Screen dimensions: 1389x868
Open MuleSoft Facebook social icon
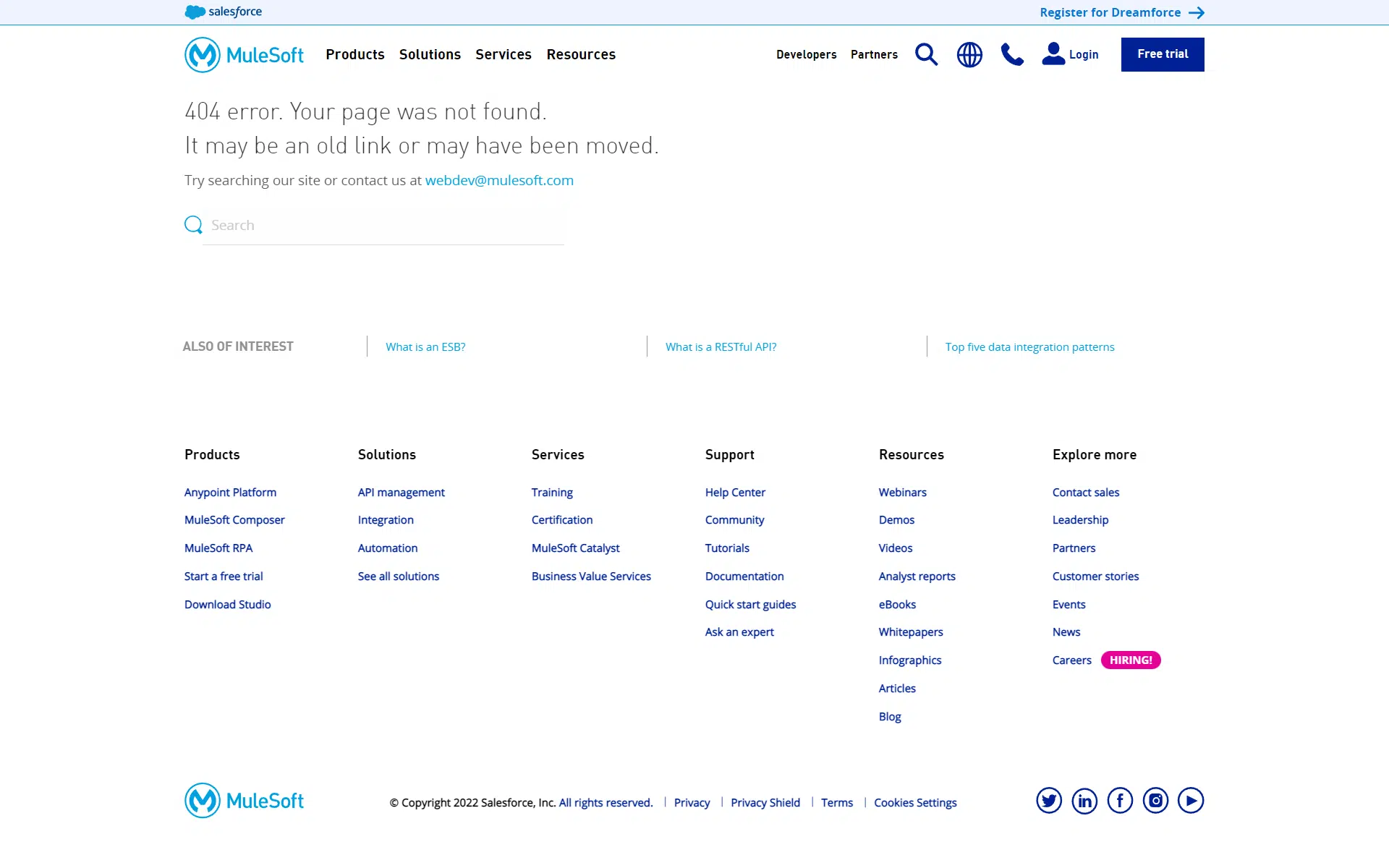pyautogui.click(x=1120, y=800)
